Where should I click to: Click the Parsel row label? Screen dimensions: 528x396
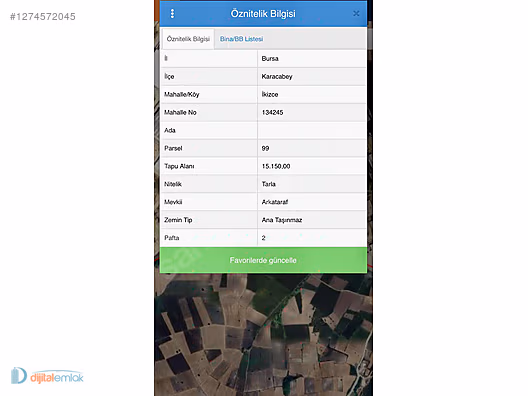coord(173,148)
